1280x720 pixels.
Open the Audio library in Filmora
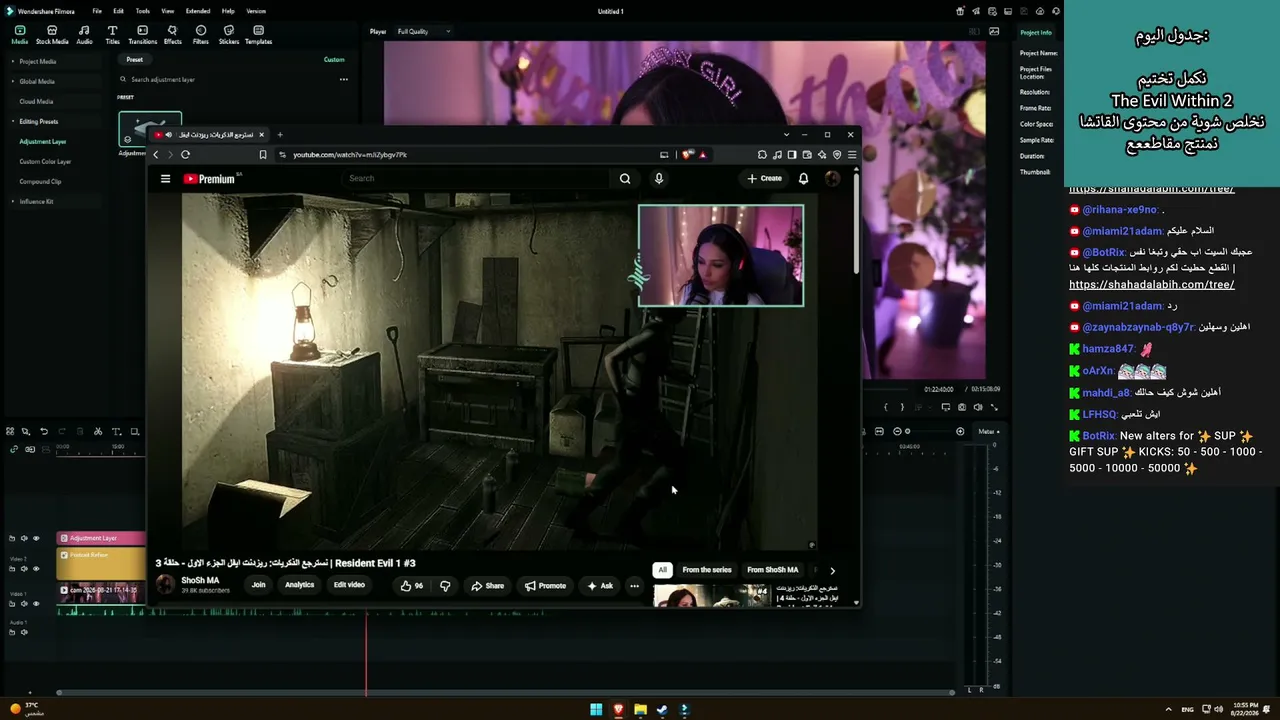tap(84, 35)
